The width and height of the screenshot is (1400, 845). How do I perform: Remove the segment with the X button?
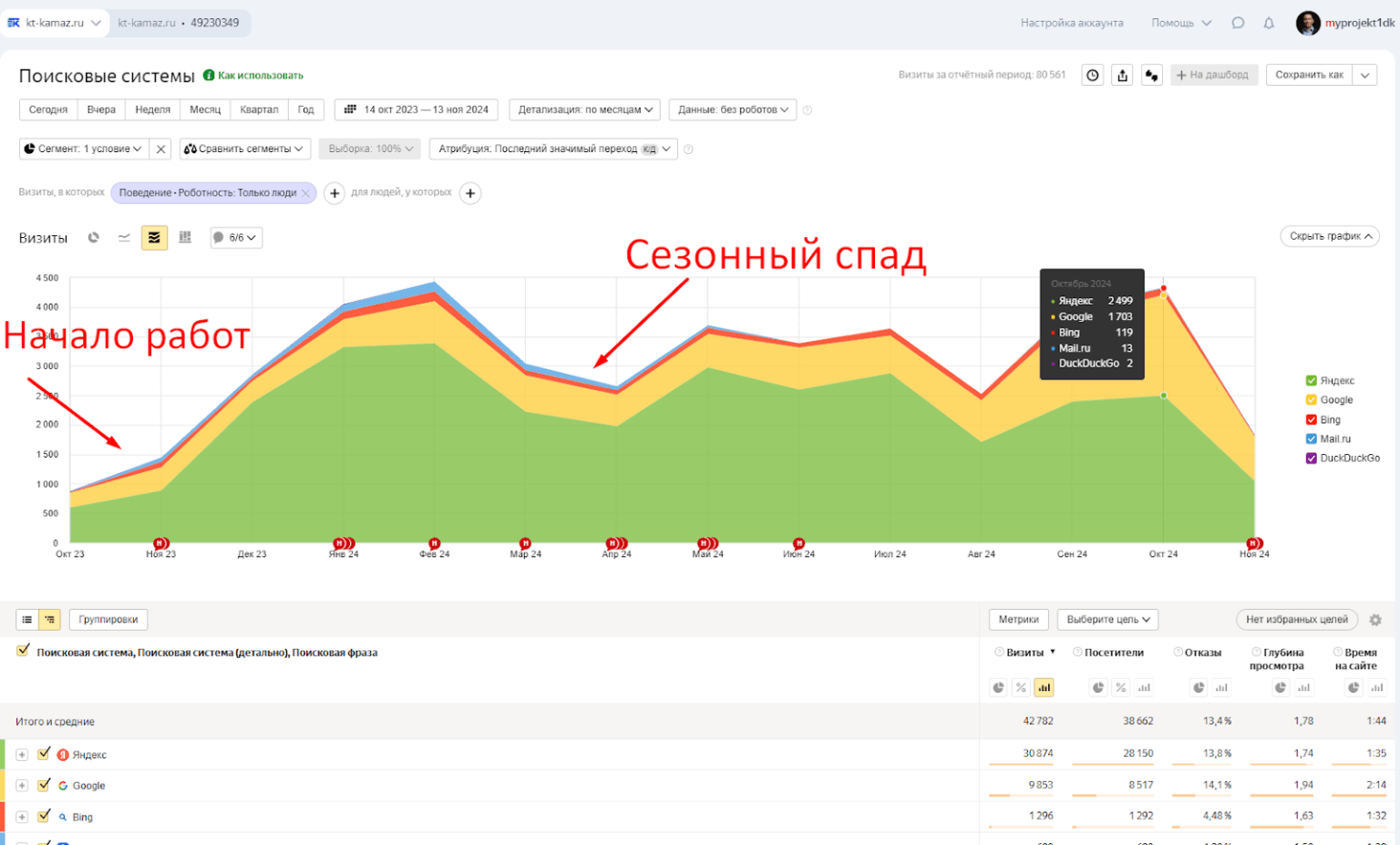tap(160, 149)
